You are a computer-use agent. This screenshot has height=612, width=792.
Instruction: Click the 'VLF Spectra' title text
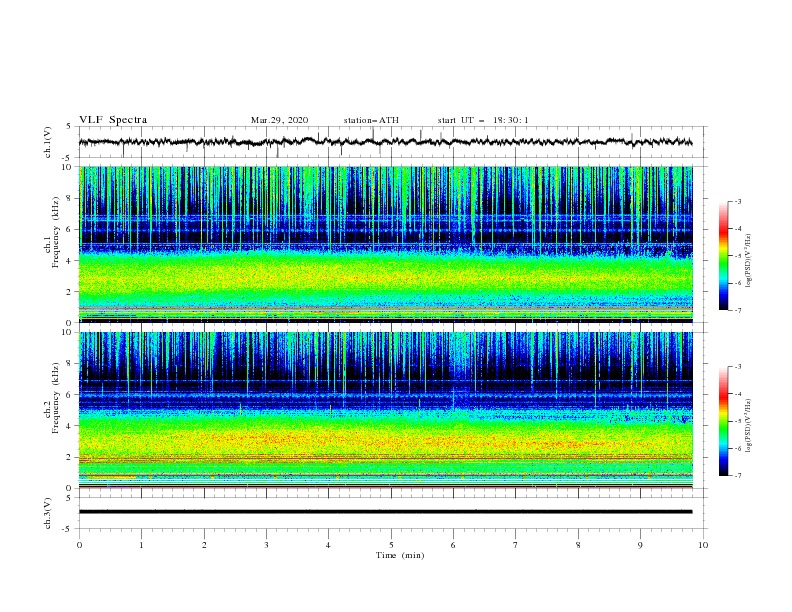113,120
